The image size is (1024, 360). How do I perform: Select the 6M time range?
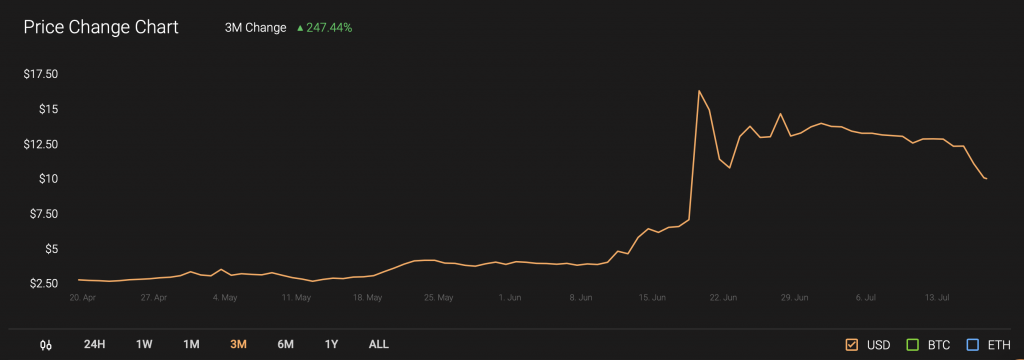pos(285,344)
